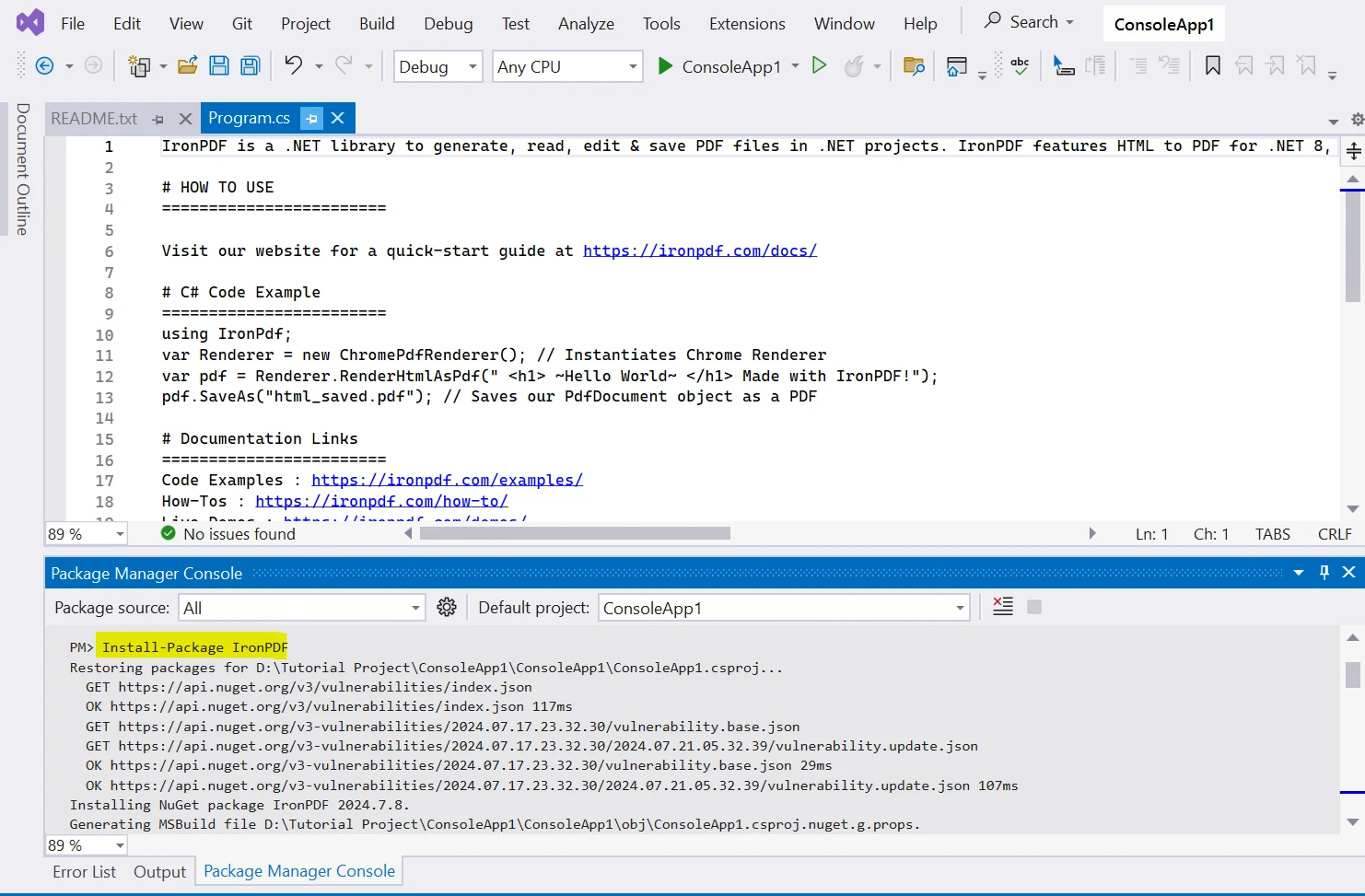This screenshot has height=896, width=1365.
Task: Start debugging ConsoleApp1 with green play button
Action: [x=665, y=65]
